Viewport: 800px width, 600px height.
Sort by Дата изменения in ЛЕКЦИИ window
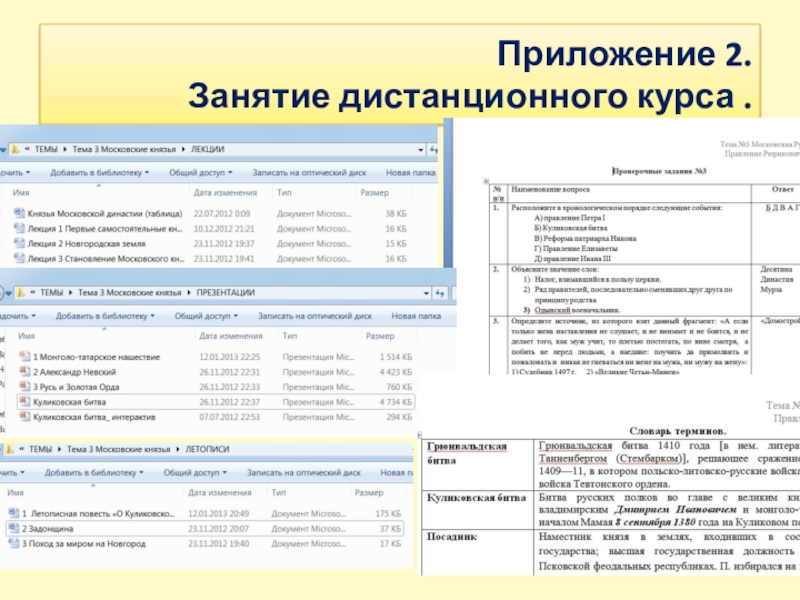click(x=225, y=192)
